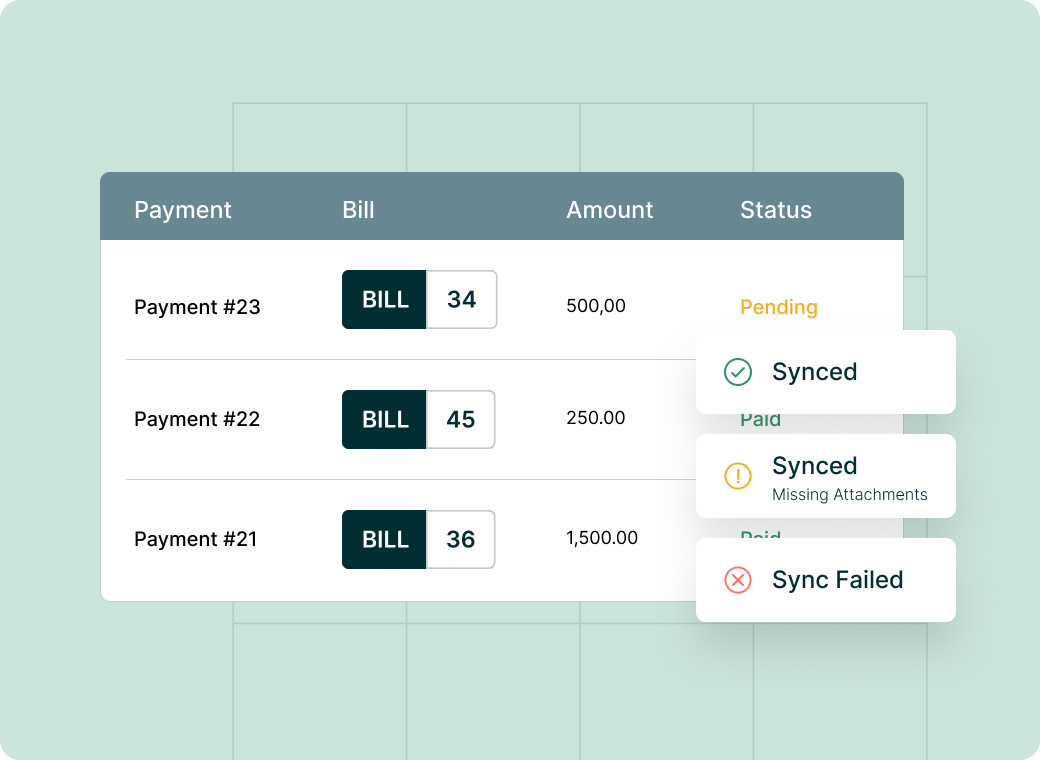Image resolution: width=1040 pixels, height=760 pixels.
Task: Click the orange exclamation warning icon
Action: coord(738,476)
